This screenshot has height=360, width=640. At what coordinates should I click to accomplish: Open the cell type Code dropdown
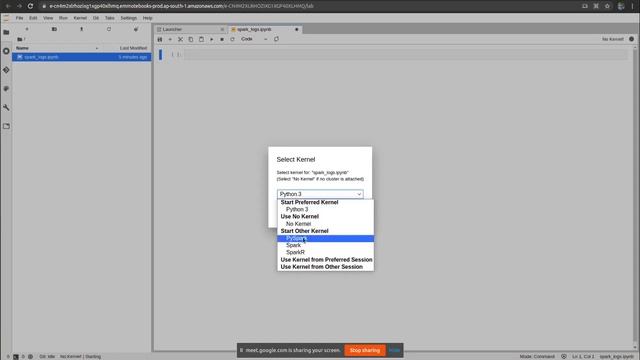254,39
